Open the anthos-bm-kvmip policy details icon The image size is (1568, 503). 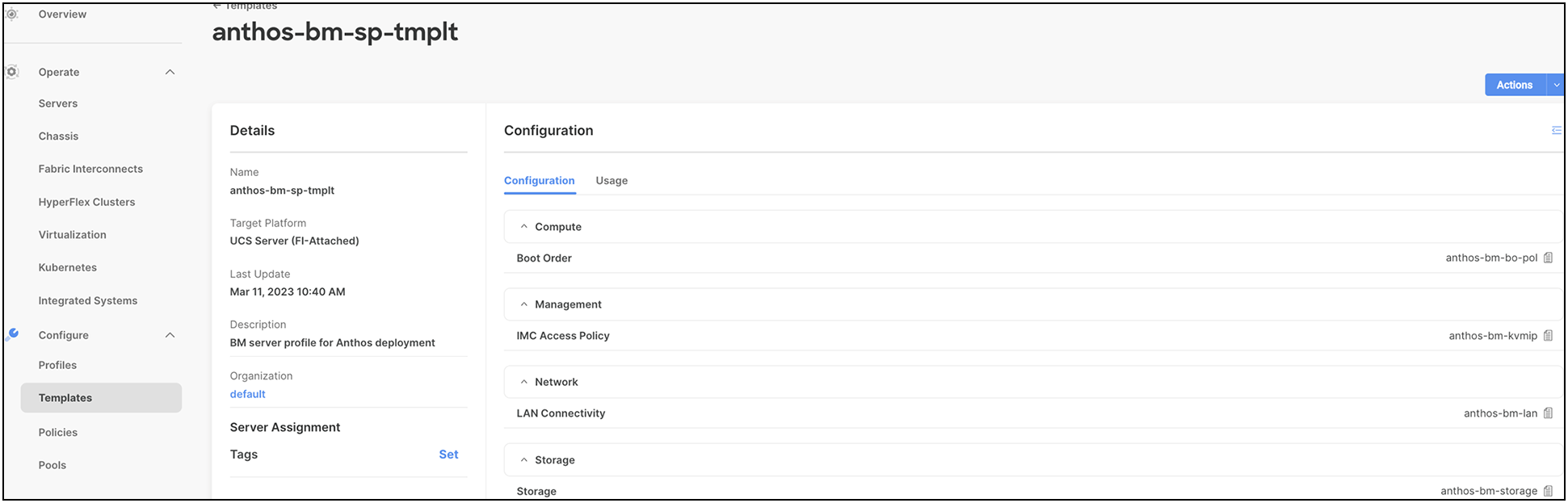coord(1548,336)
